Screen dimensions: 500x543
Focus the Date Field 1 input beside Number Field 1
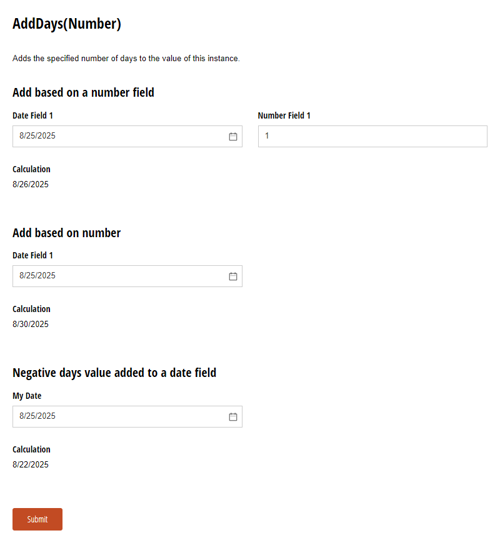127,136
